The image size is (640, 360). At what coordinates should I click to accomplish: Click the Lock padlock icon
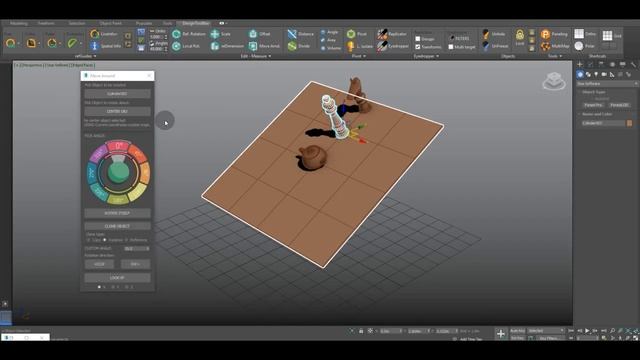[x=520, y=35]
